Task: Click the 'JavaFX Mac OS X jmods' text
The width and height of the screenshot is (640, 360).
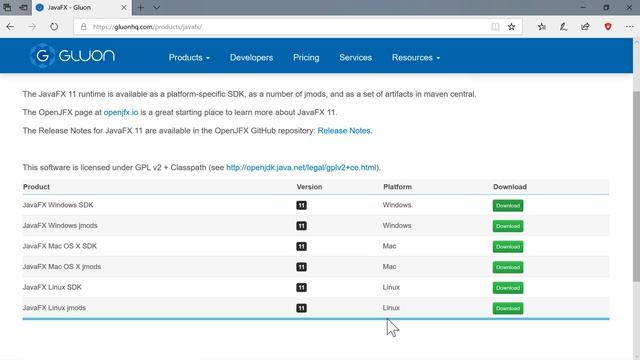Action: pos(62,267)
